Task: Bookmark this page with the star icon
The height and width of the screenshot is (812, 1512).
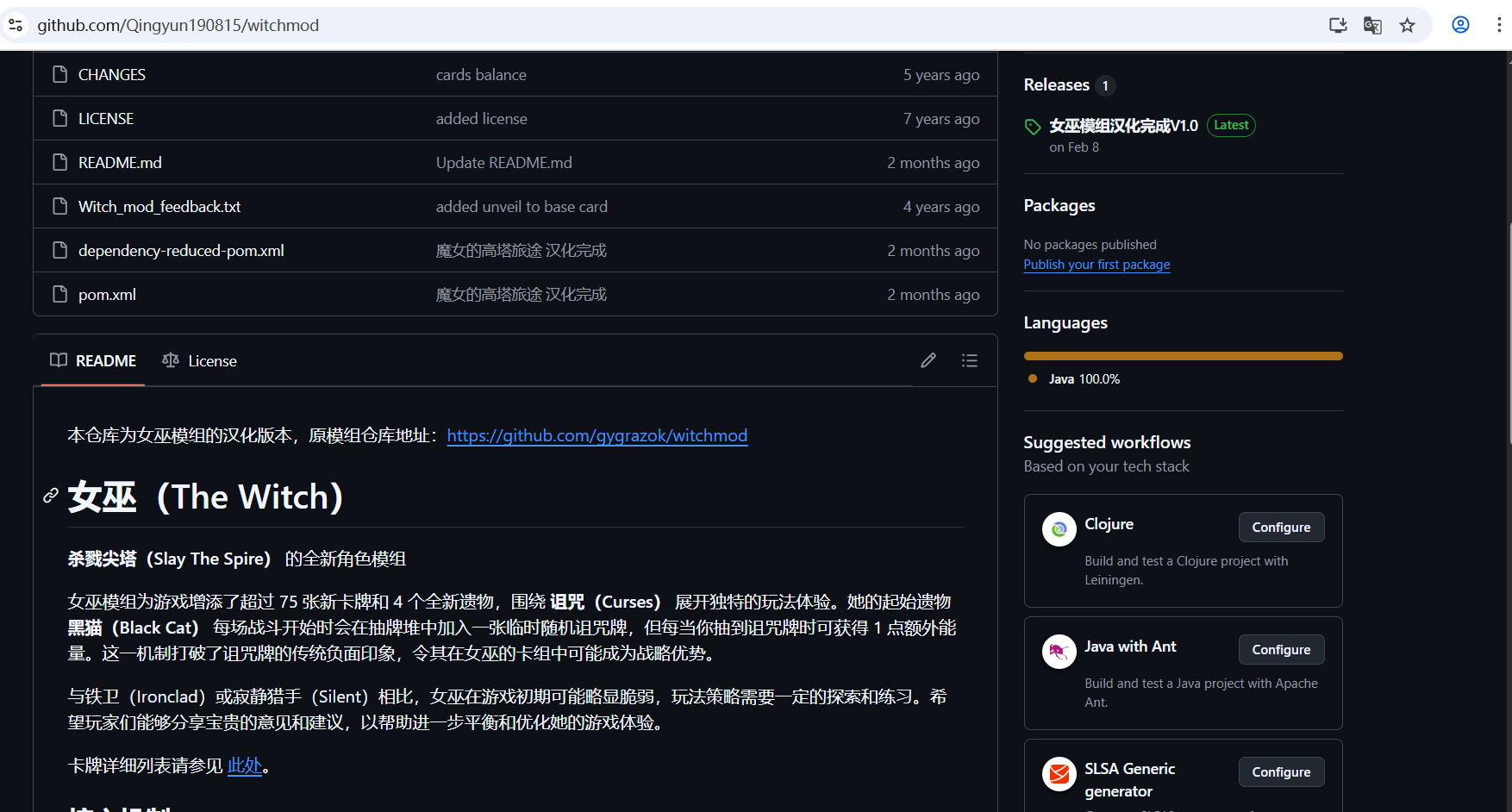Action: pos(1408,25)
